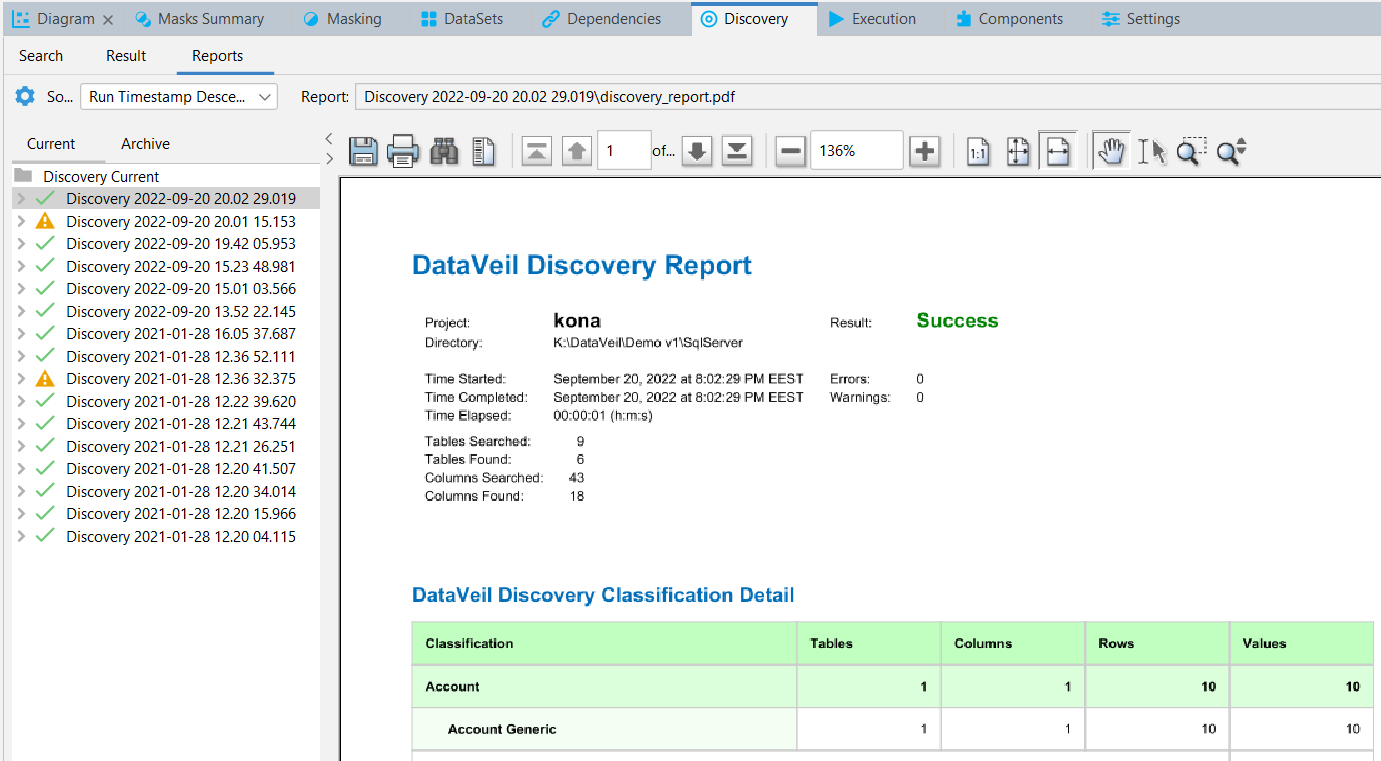The height and width of the screenshot is (761, 1381).
Task: Jump to the last page
Action: click(x=737, y=151)
